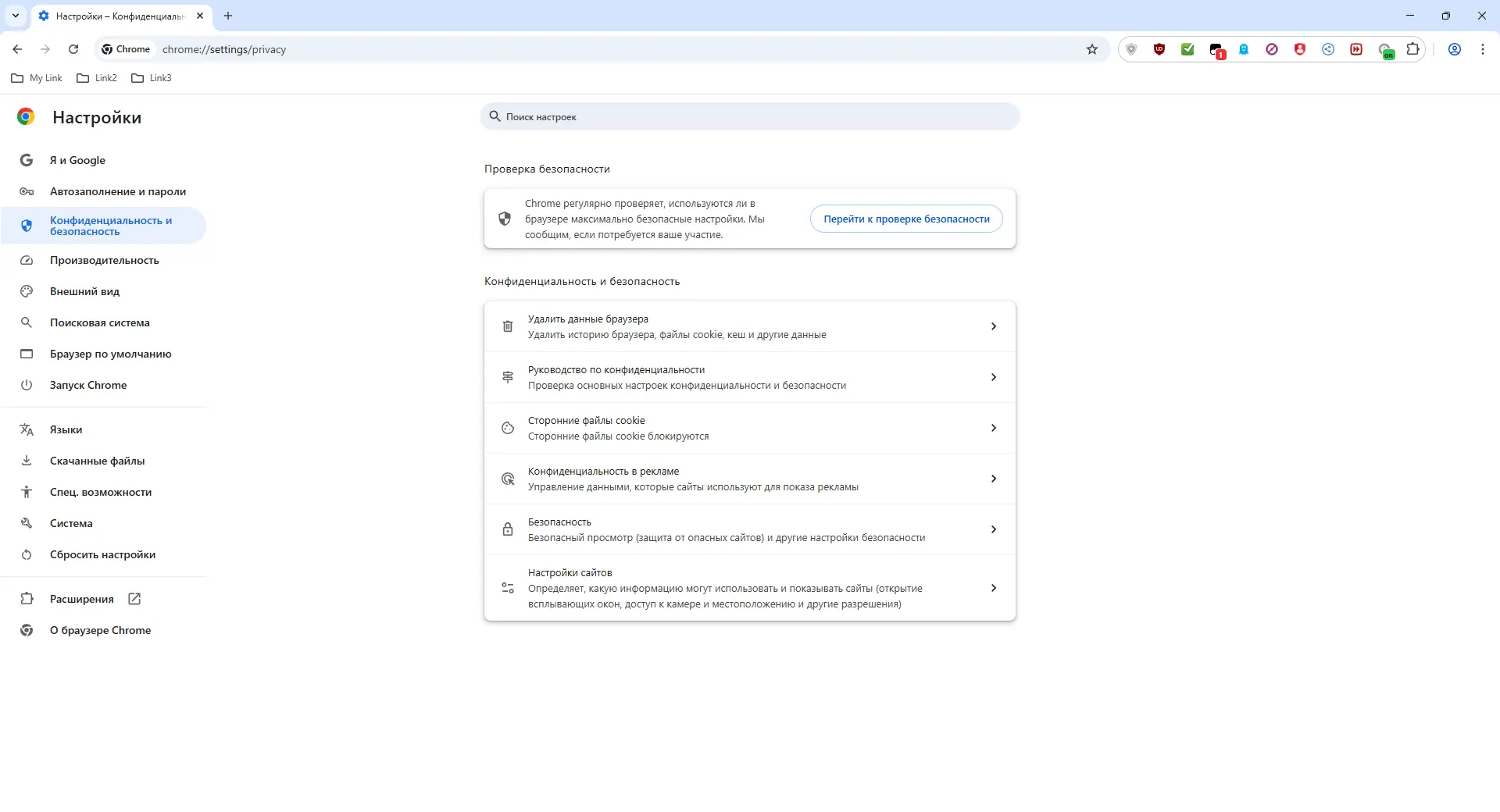
Task: Select Сбросить настройки in the sidebar
Action: [101, 554]
